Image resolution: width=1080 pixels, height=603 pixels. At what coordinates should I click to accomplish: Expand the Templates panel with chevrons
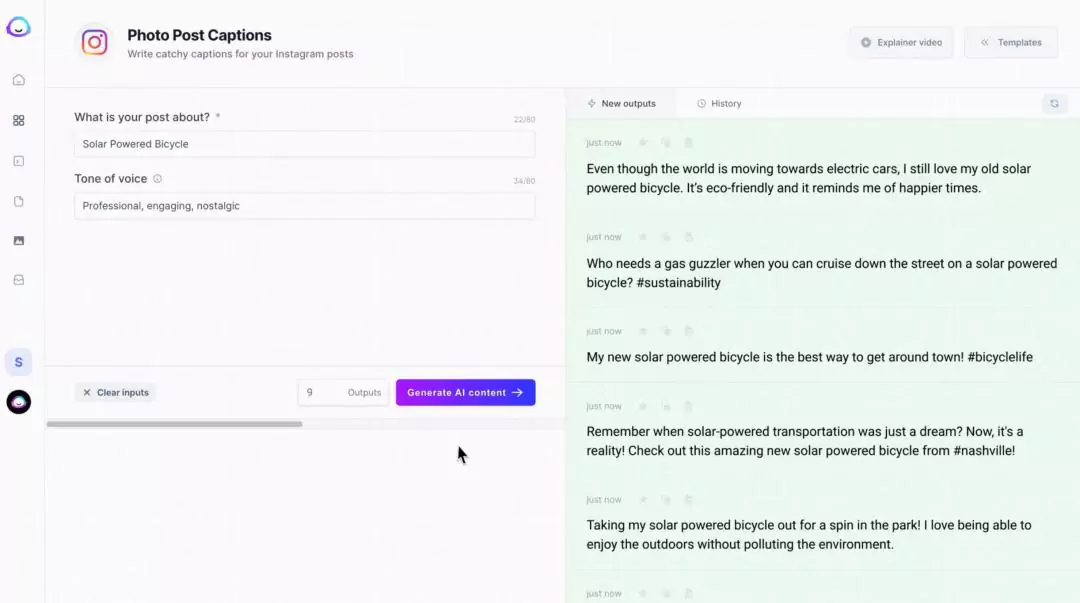tap(1010, 43)
